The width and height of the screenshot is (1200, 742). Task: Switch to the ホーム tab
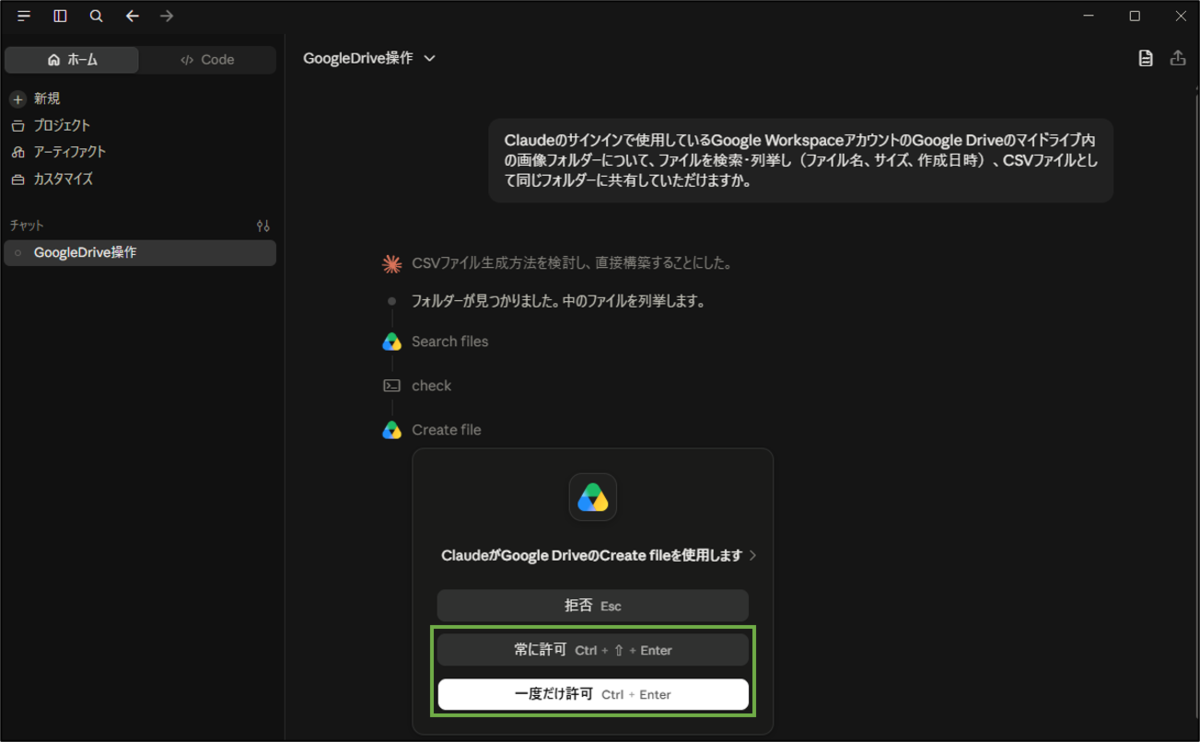pyautogui.click(x=72, y=60)
